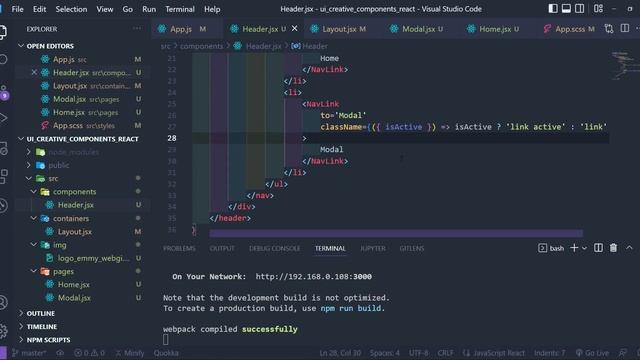Collapse the components folder
The image size is (640, 360).
[x=74, y=191]
